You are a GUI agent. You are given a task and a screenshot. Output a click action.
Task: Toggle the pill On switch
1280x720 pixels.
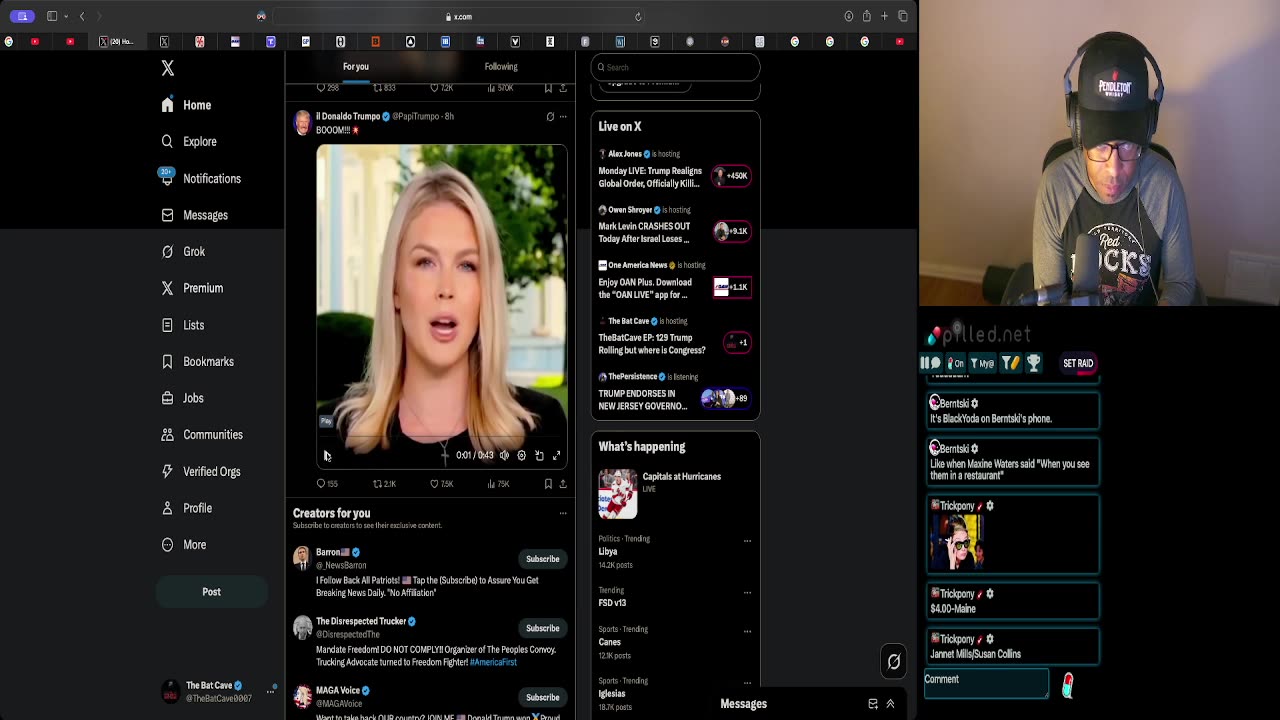(956, 363)
